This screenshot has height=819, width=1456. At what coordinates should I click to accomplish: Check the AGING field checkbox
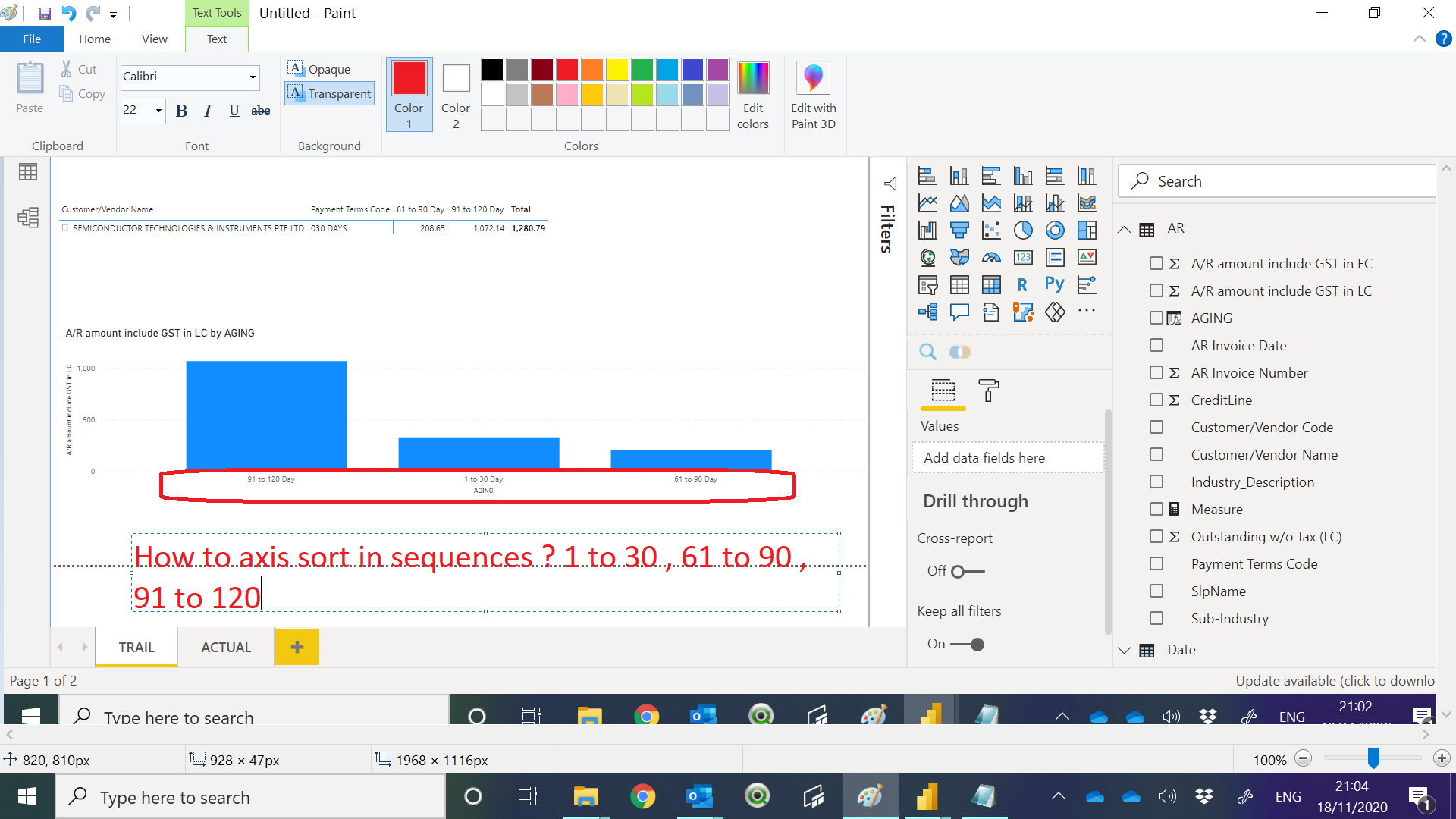point(1156,318)
